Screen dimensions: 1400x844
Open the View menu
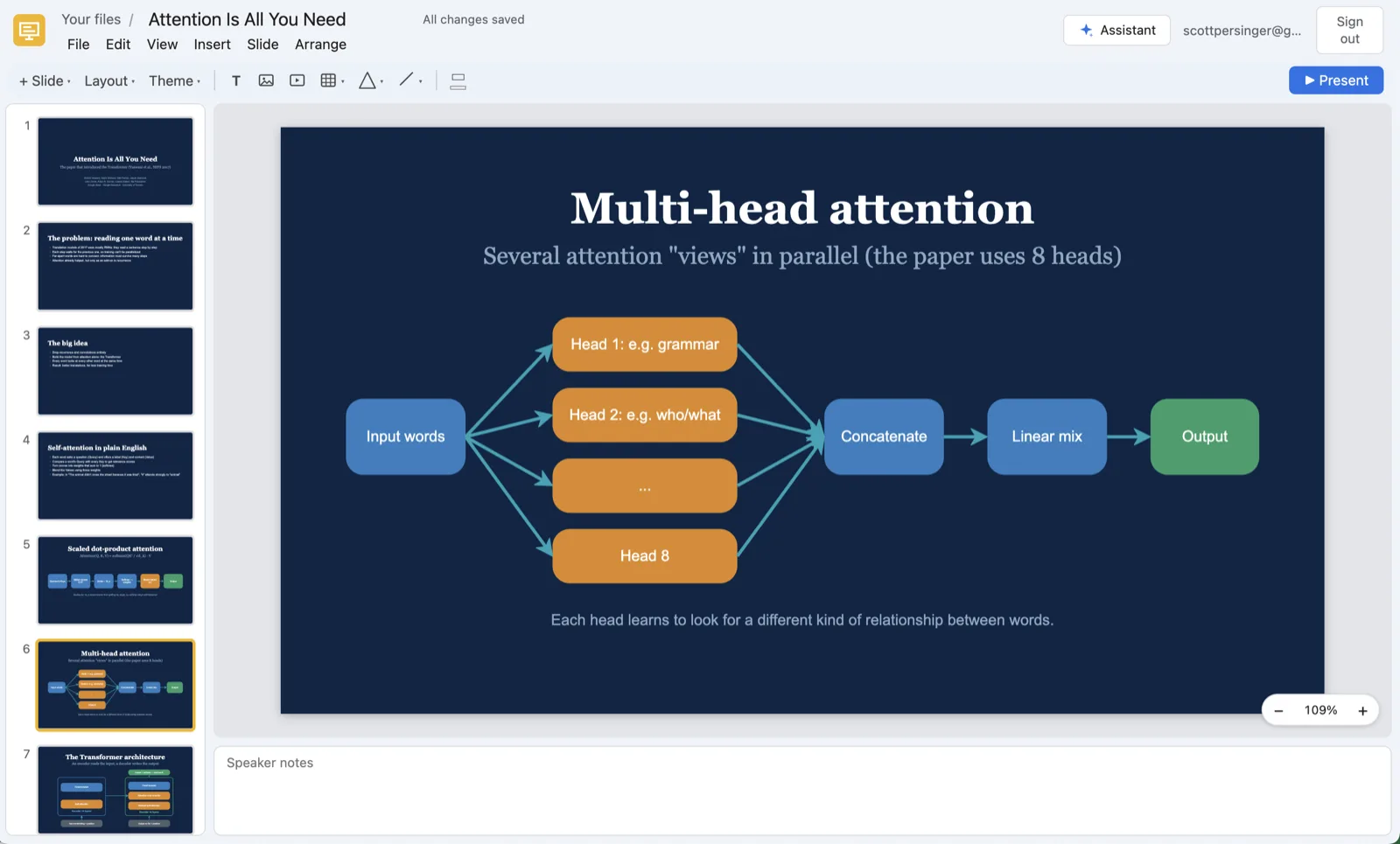click(x=162, y=45)
